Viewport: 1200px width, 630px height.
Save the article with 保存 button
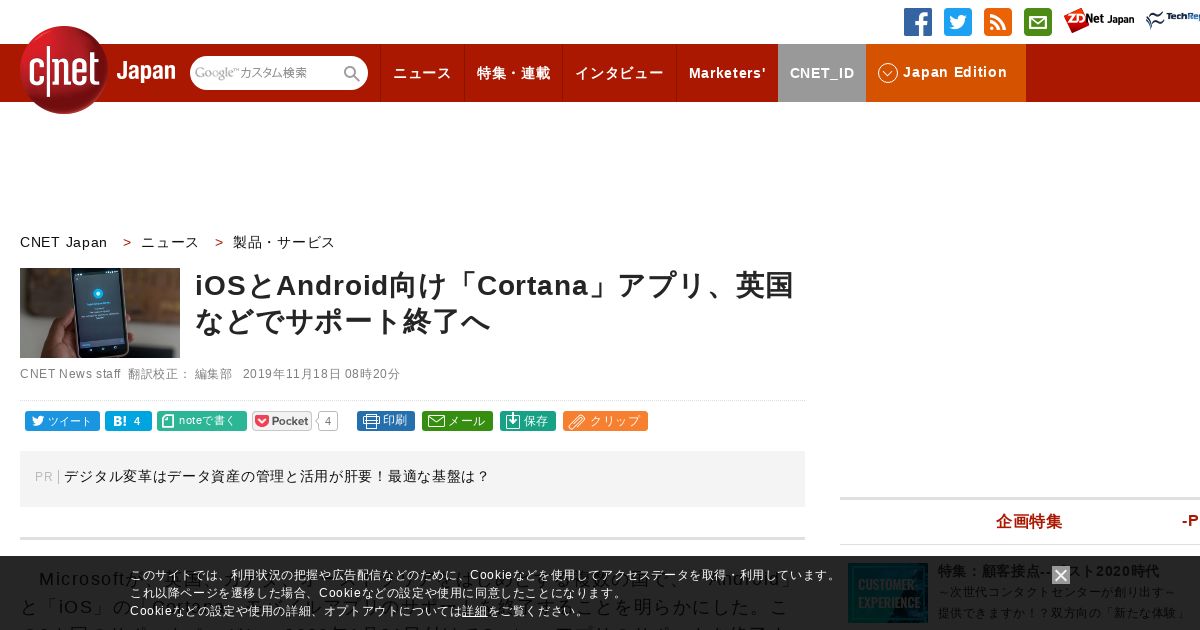pyautogui.click(x=528, y=421)
